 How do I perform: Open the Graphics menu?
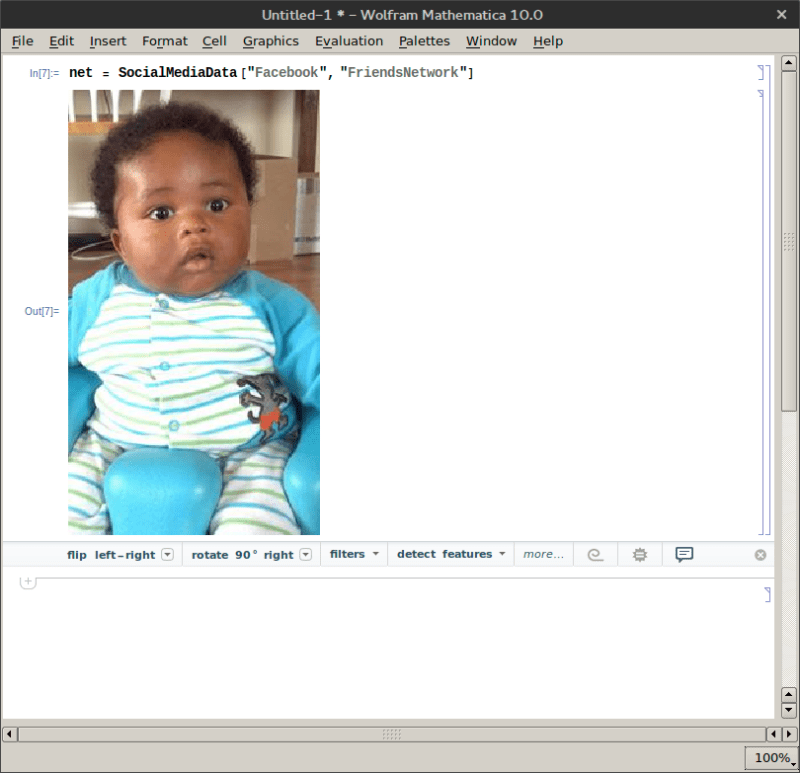[x=270, y=41]
